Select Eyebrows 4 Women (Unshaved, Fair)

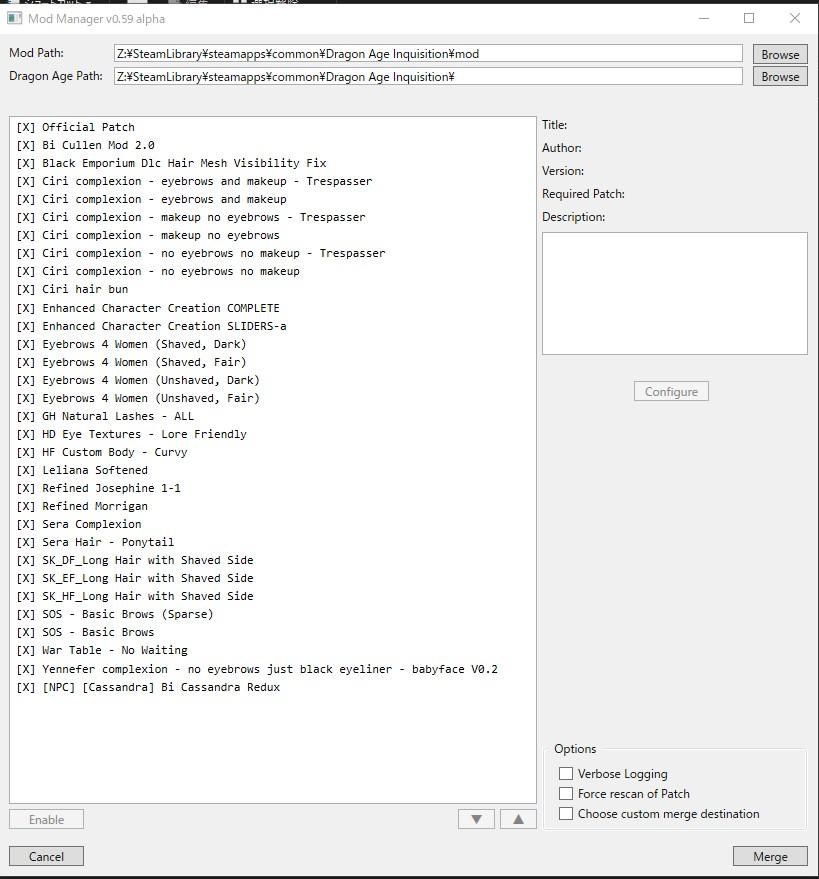pyautogui.click(x=138, y=398)
